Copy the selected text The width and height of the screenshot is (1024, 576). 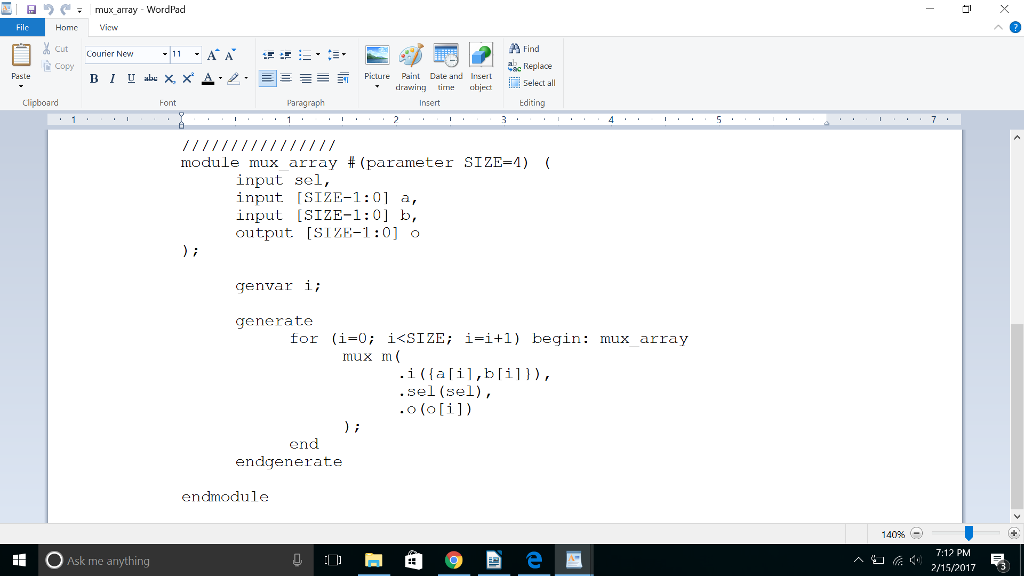click(x=57, y=65)
